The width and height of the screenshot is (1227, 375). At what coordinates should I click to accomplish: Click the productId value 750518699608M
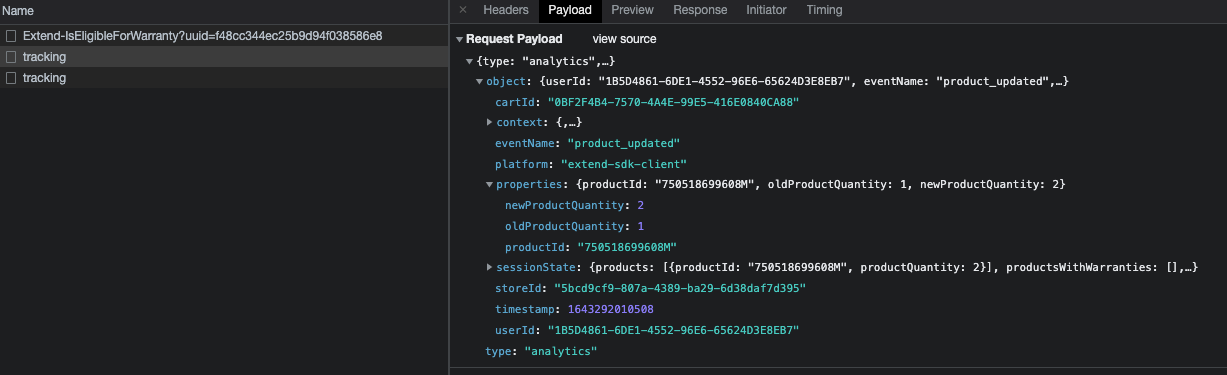point(627,246)
